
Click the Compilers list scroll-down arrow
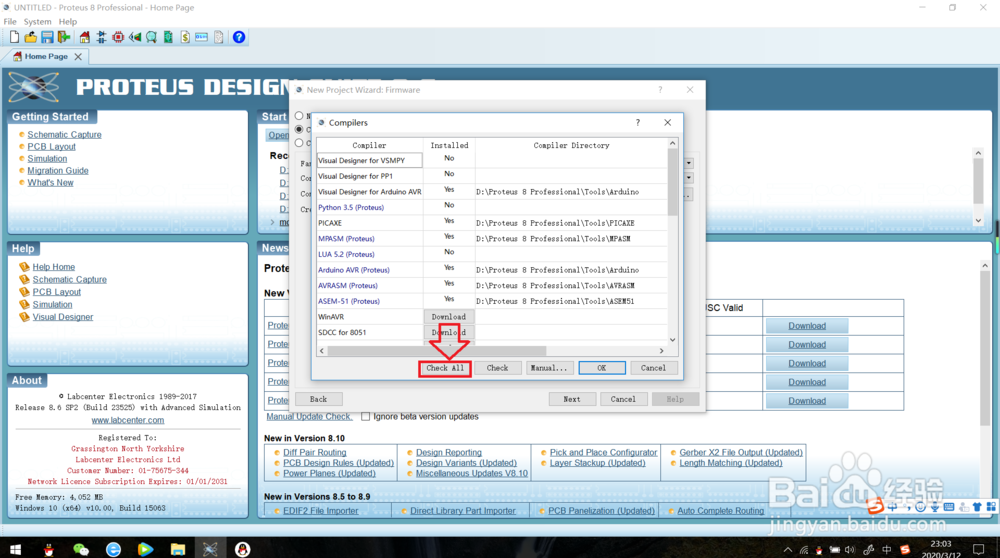click(x=672, y=340)
